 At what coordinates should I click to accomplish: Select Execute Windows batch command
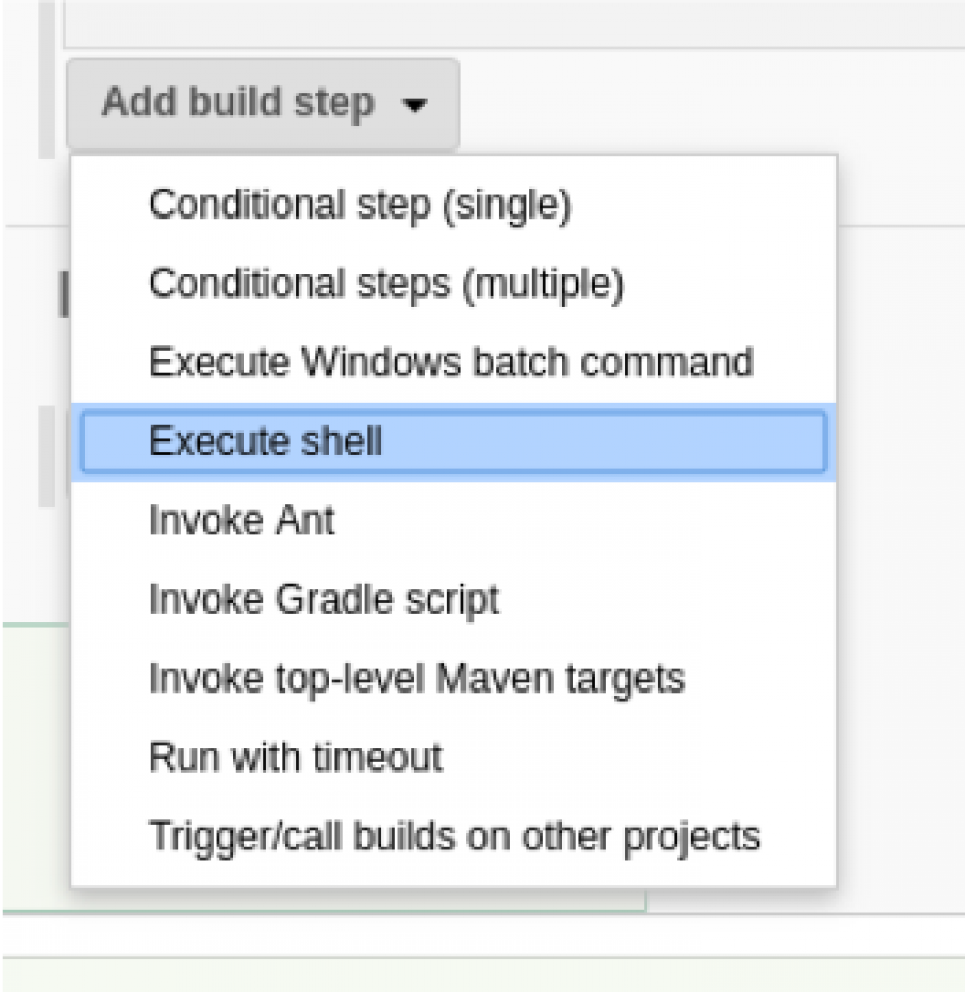(450, 362)
